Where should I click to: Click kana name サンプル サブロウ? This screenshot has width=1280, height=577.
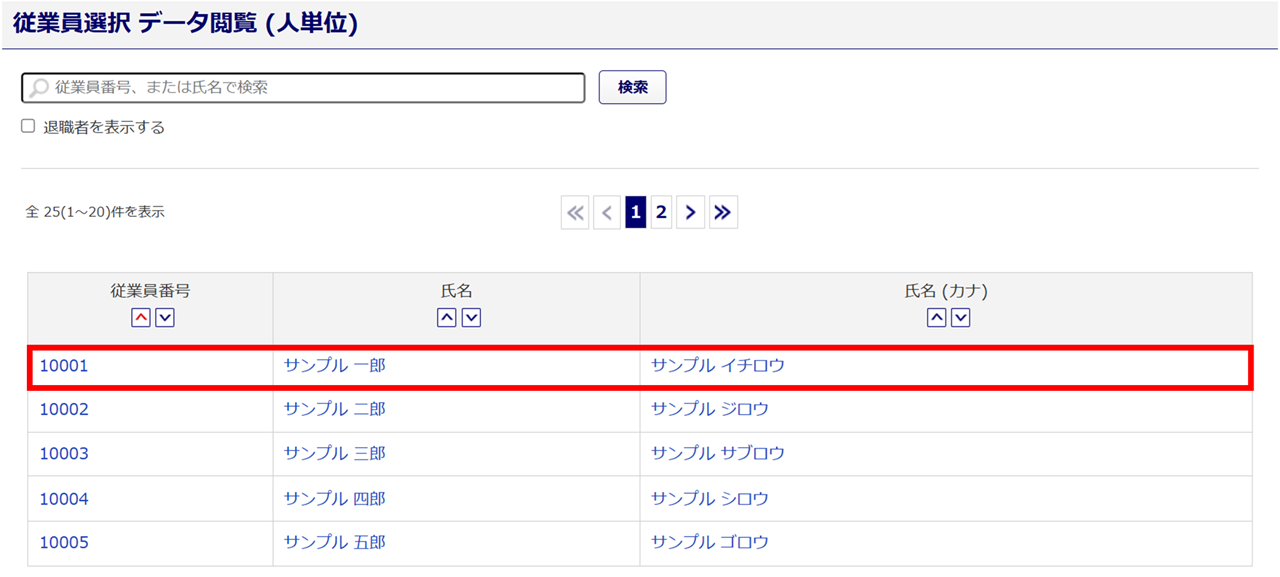718,454
